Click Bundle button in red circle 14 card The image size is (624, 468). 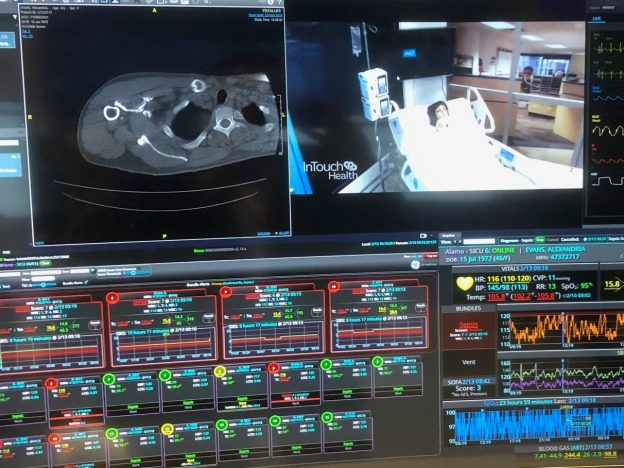coord(421,306)
